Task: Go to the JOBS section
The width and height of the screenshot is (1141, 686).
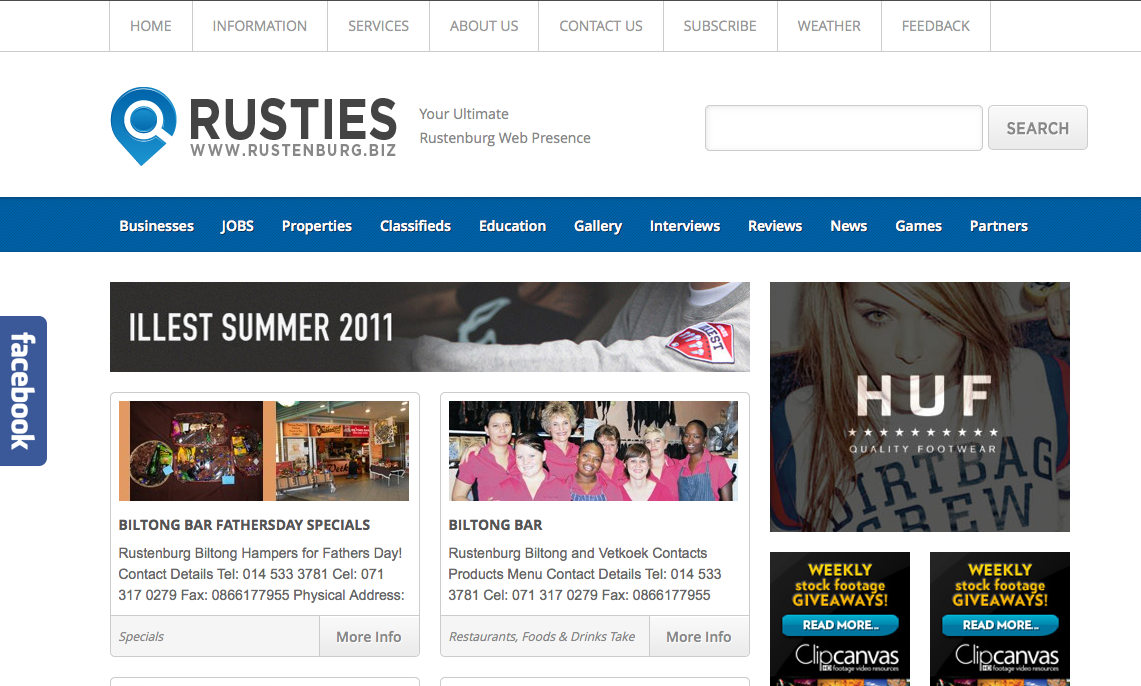Action: pos(238,226)
